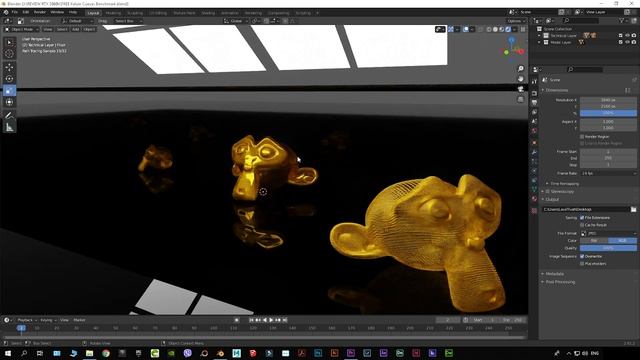This screenshot has height=360, width=640.
Task: Activate the Move tool
Action: 9,67
